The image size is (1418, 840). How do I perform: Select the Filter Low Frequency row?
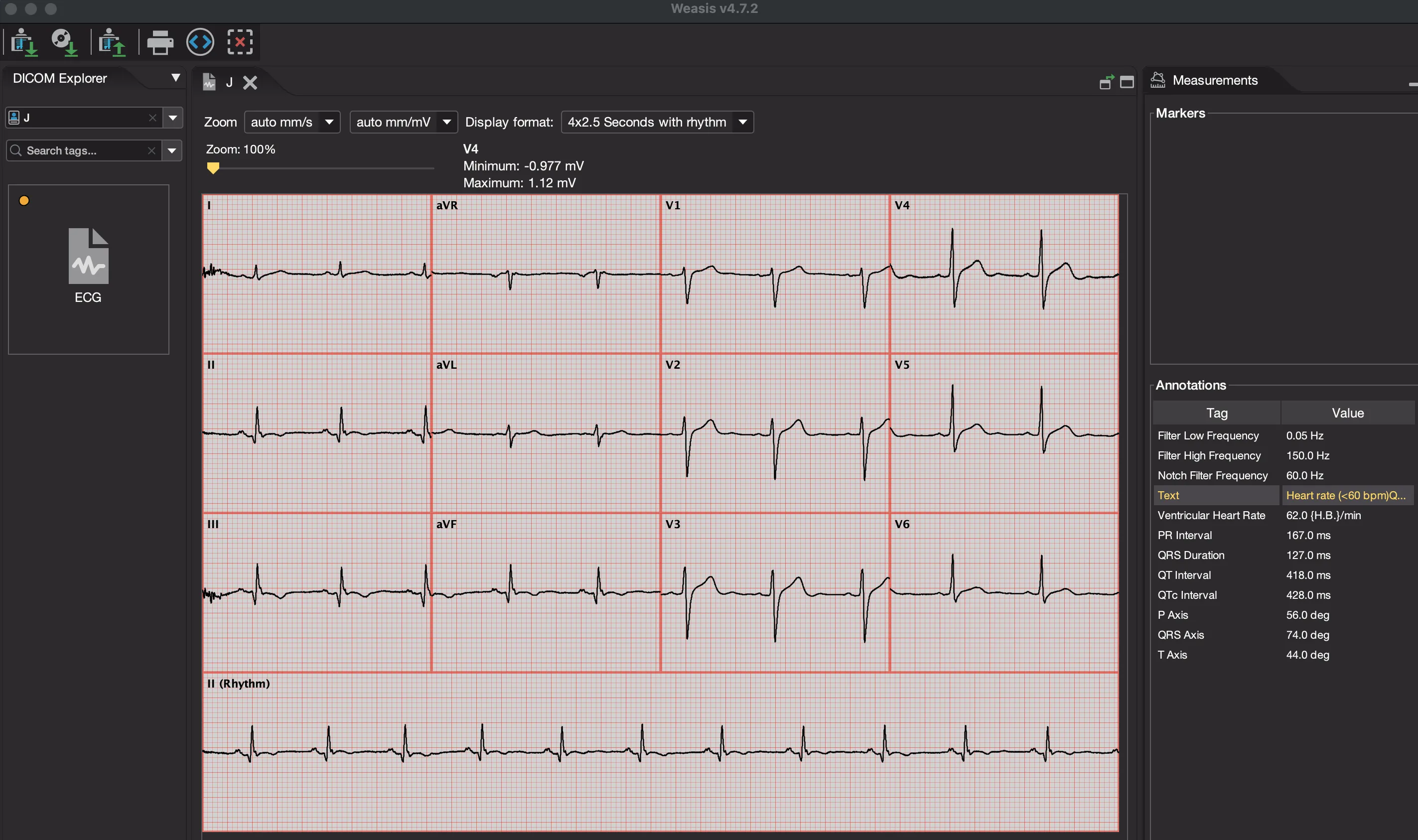(1284, 435)
